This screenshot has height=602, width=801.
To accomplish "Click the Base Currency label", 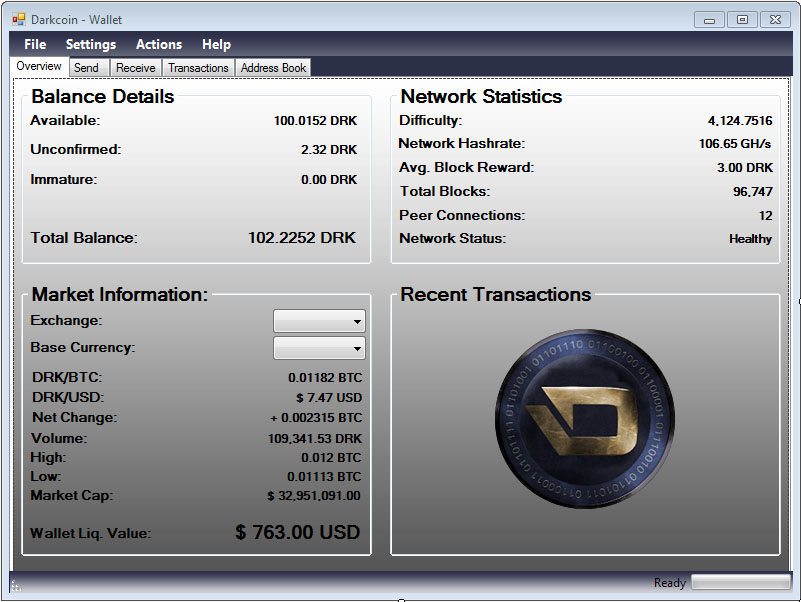I will 83,348.
